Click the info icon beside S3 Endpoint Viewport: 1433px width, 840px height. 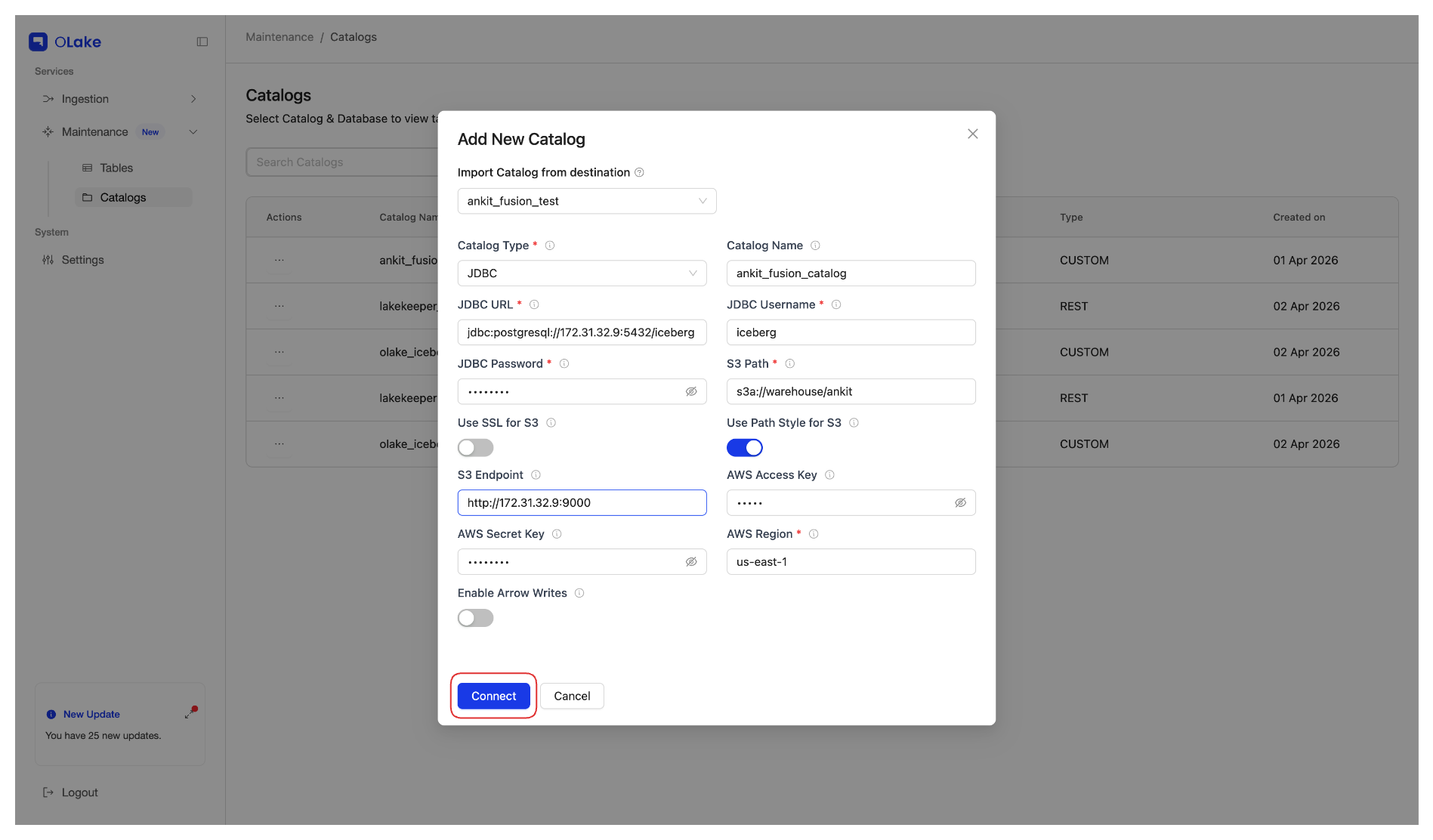[536, 475]
